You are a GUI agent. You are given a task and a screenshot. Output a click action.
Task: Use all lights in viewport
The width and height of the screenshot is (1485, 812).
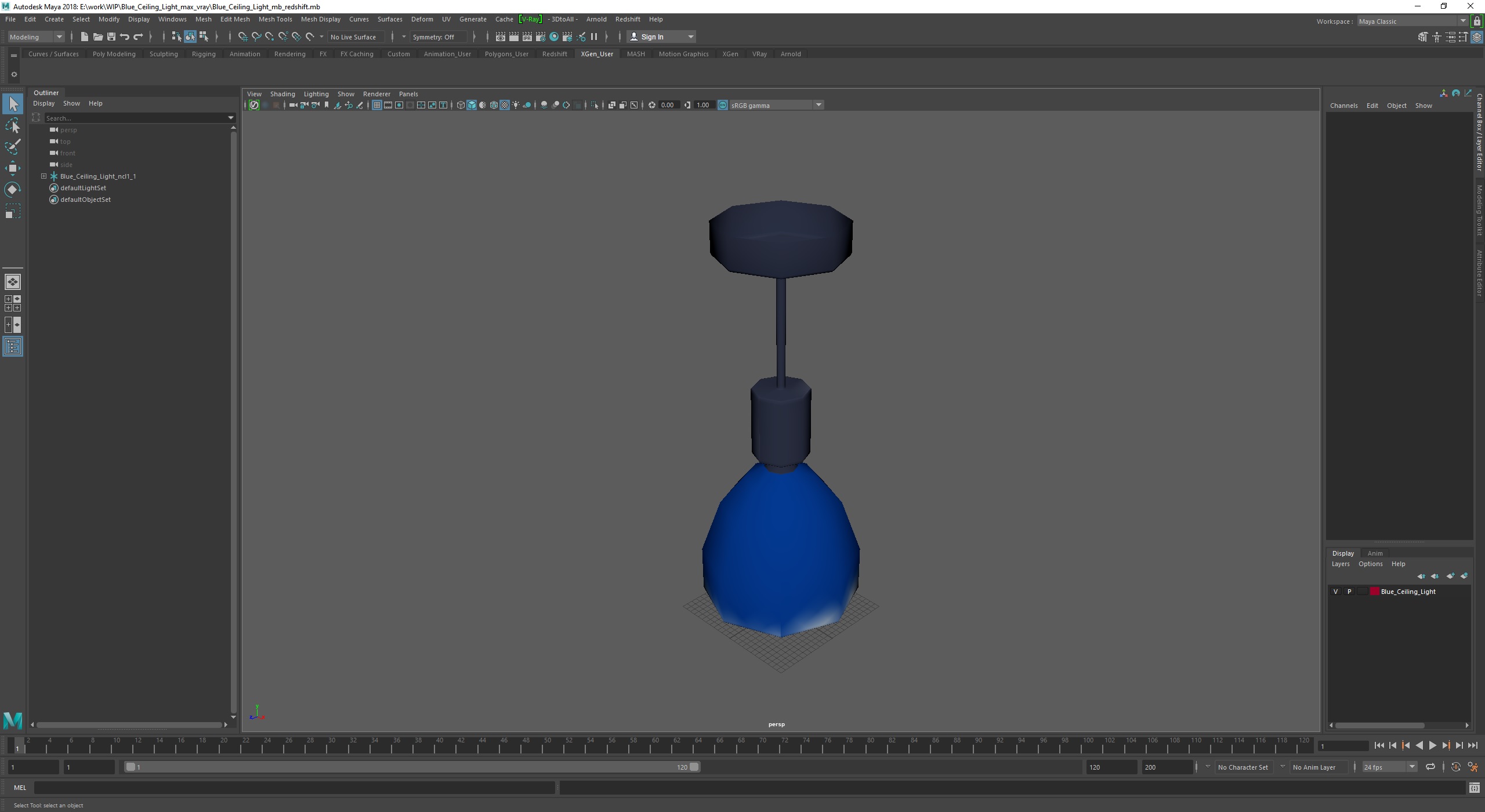tap(516, 105)
